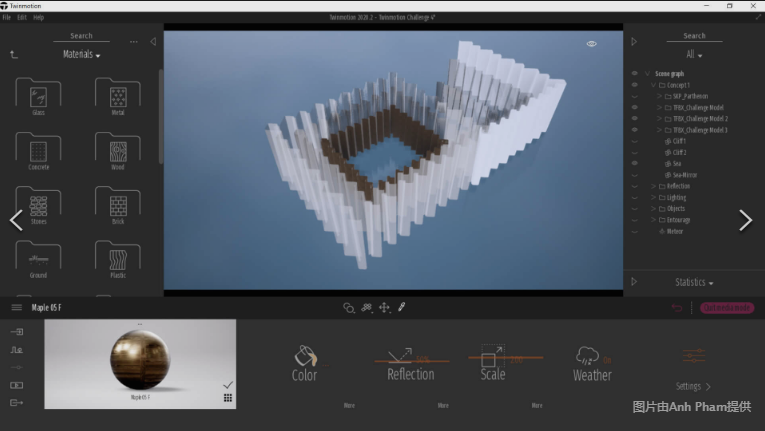Image resolution: width=765 pixels, height=431 pixels.
Task: Toggle viewport eye visibility icon
Action: [x=591, y=43]
